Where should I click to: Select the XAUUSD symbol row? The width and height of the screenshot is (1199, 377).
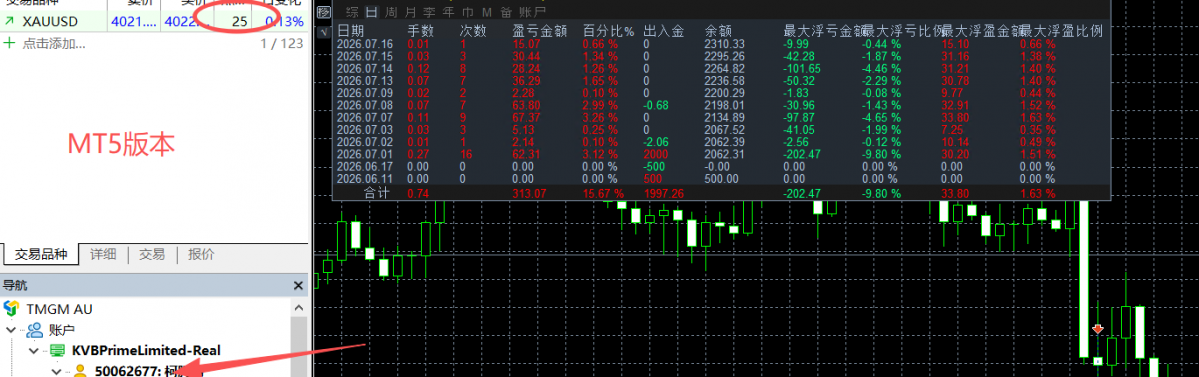pyautogui.click(x=154, y=21)
